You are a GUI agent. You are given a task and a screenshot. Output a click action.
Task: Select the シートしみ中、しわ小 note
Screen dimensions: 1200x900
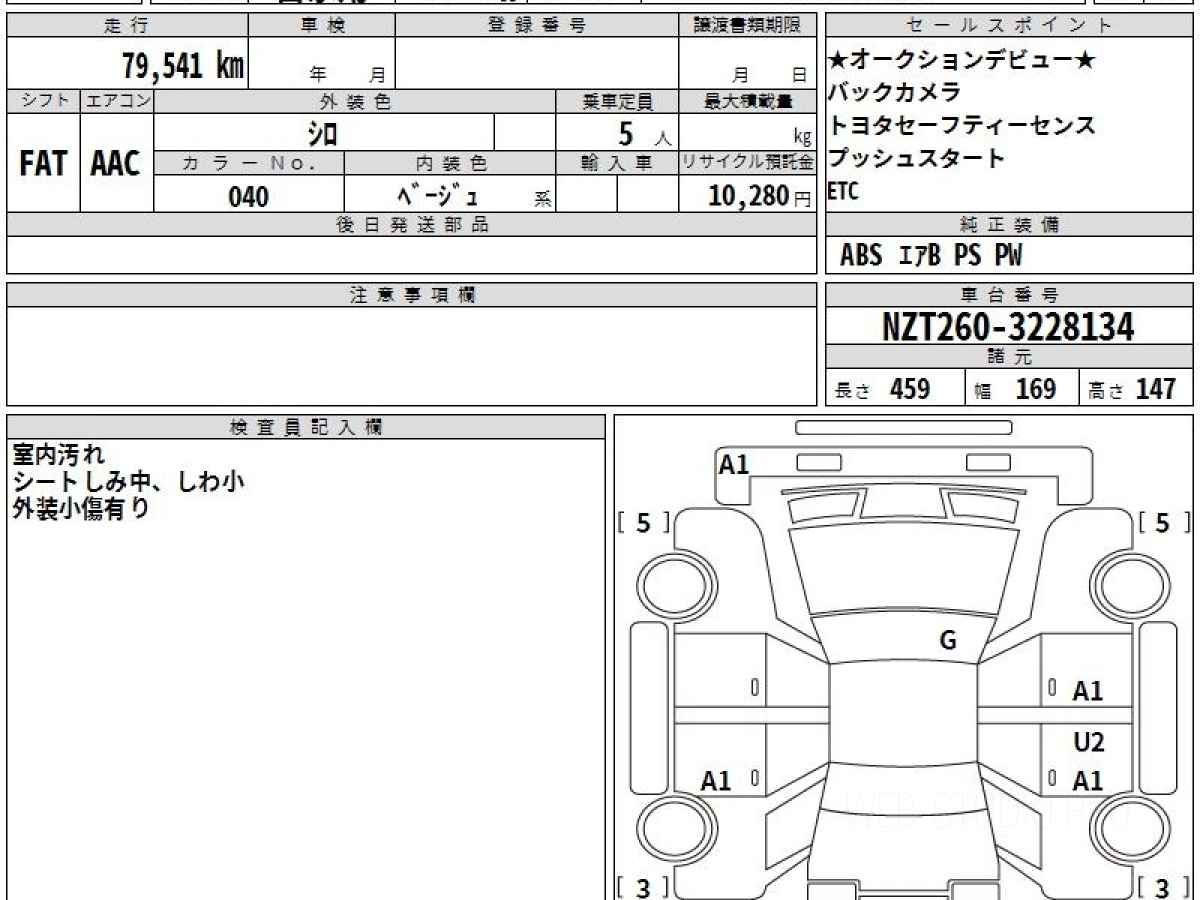point(128,482)
